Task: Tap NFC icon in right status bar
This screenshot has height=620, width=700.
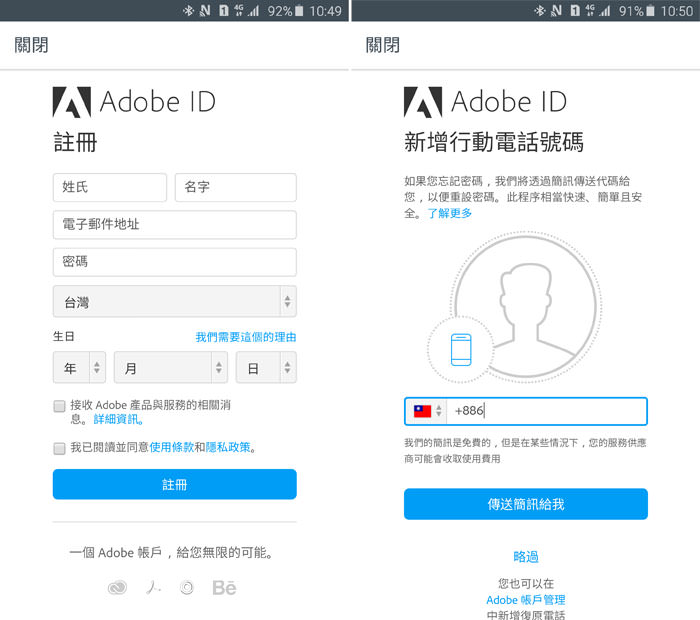Action: [556, 10]
